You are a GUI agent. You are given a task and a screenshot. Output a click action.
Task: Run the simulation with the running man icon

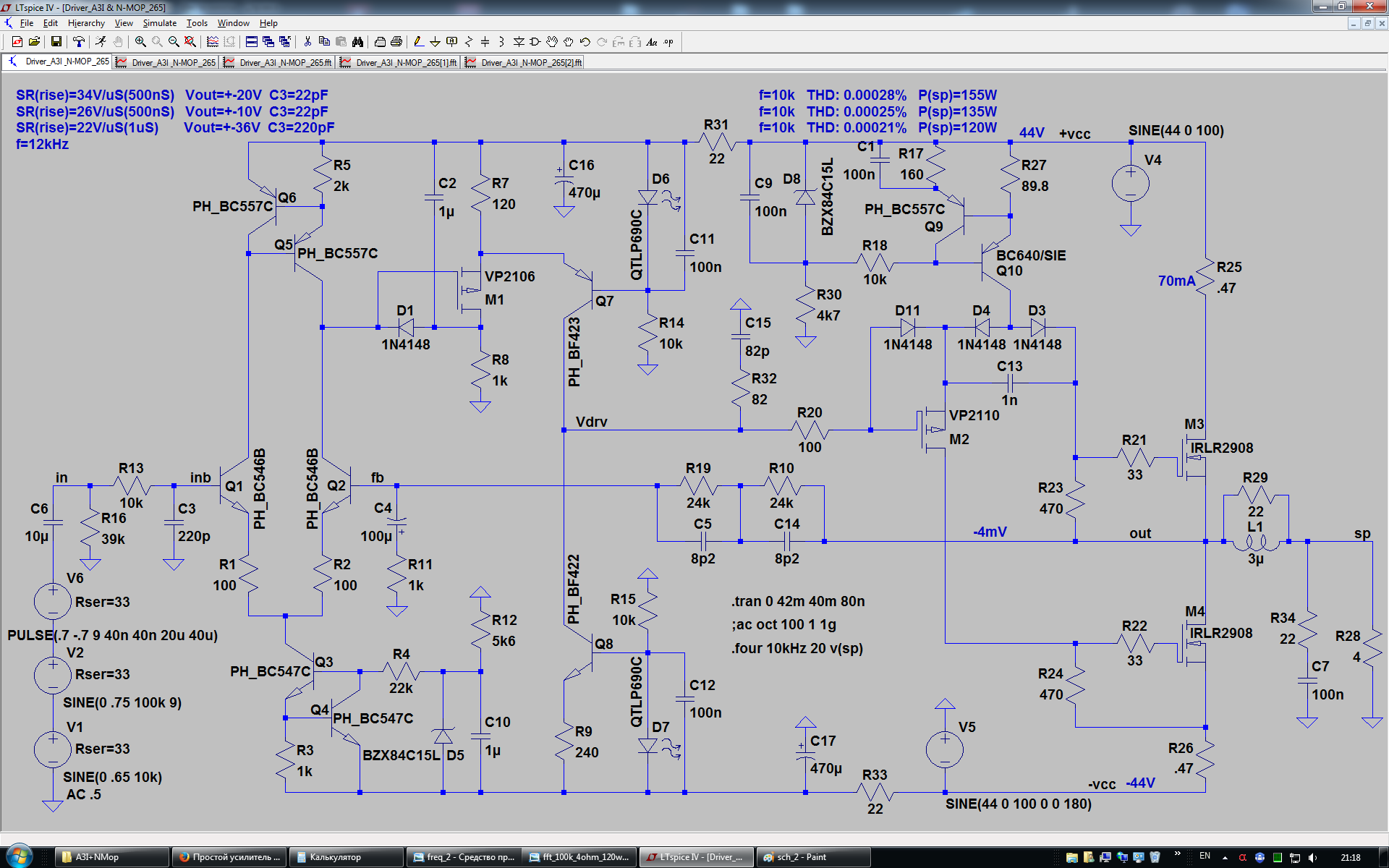pos(101,42)
